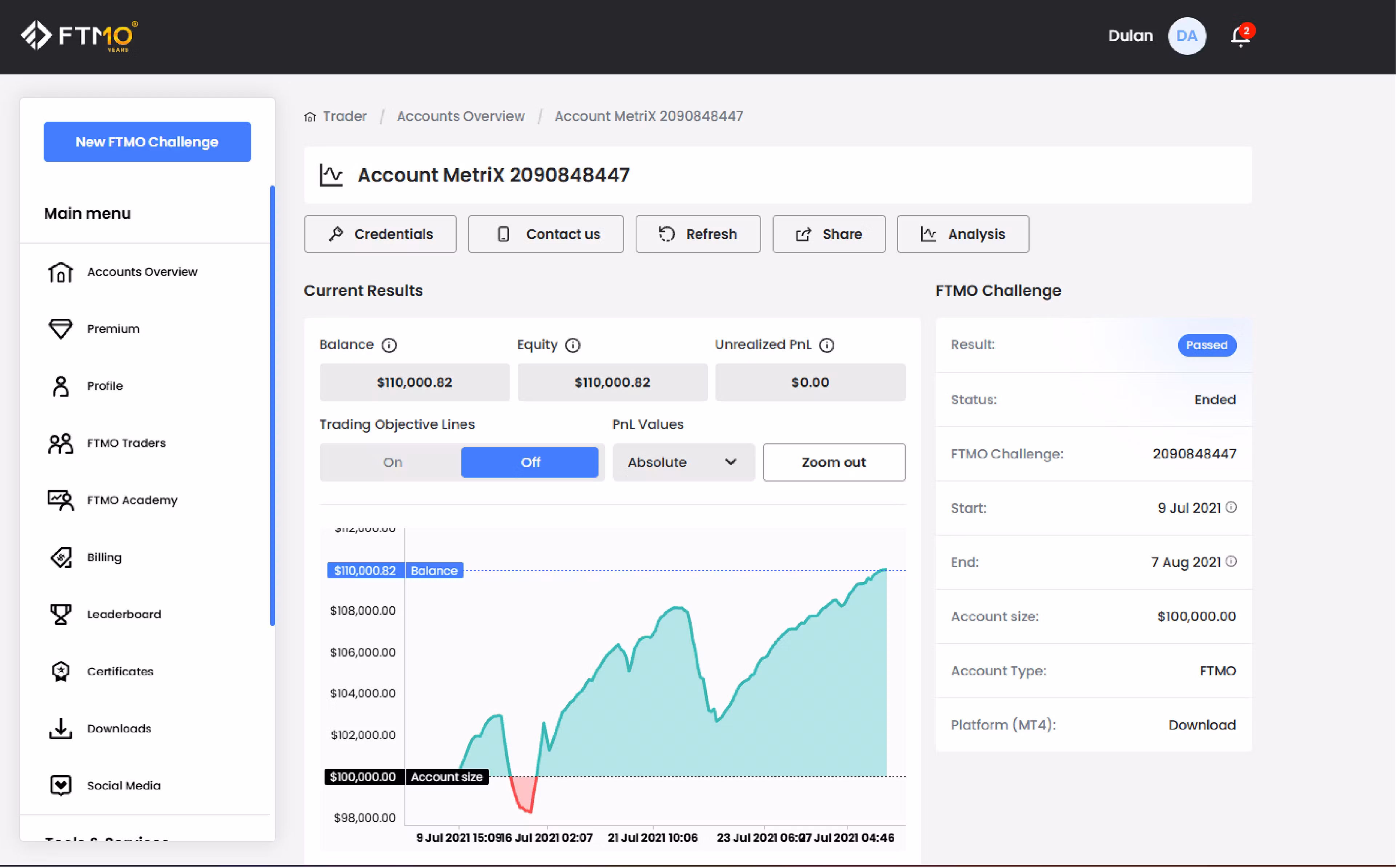Open the FTMO Academy menu item
This screenshot has height=868, width=1396.
(132, 500)
